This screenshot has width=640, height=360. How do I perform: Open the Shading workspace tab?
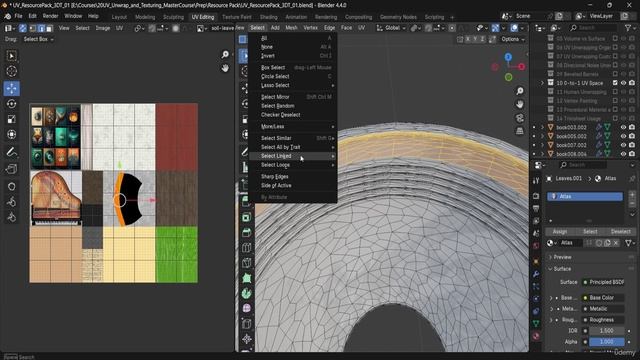269,17
